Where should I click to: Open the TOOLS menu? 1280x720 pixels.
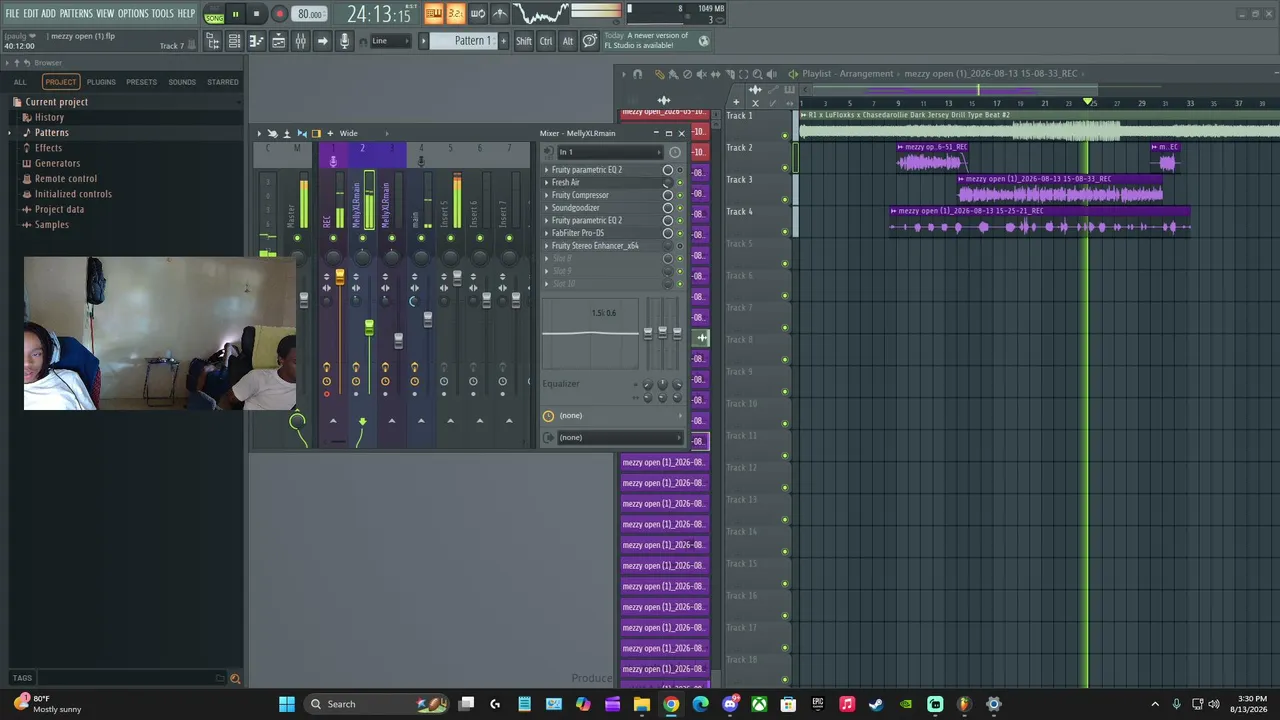pos(163,13)
